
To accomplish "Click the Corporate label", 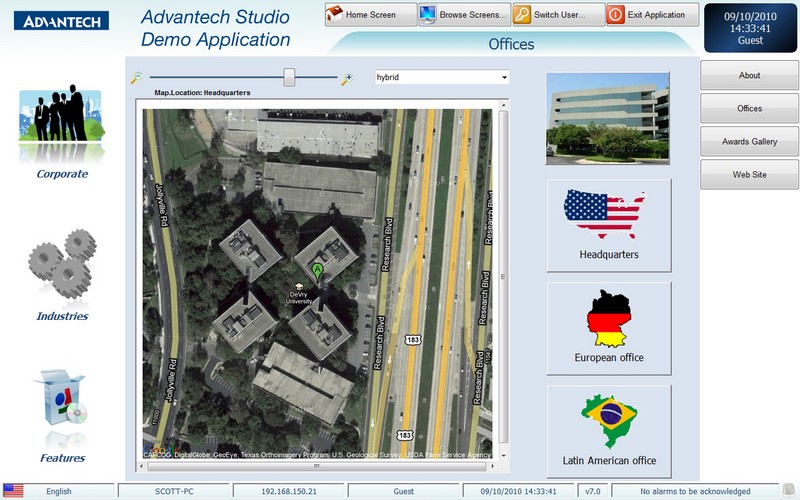I will click(x=62, y=174).
